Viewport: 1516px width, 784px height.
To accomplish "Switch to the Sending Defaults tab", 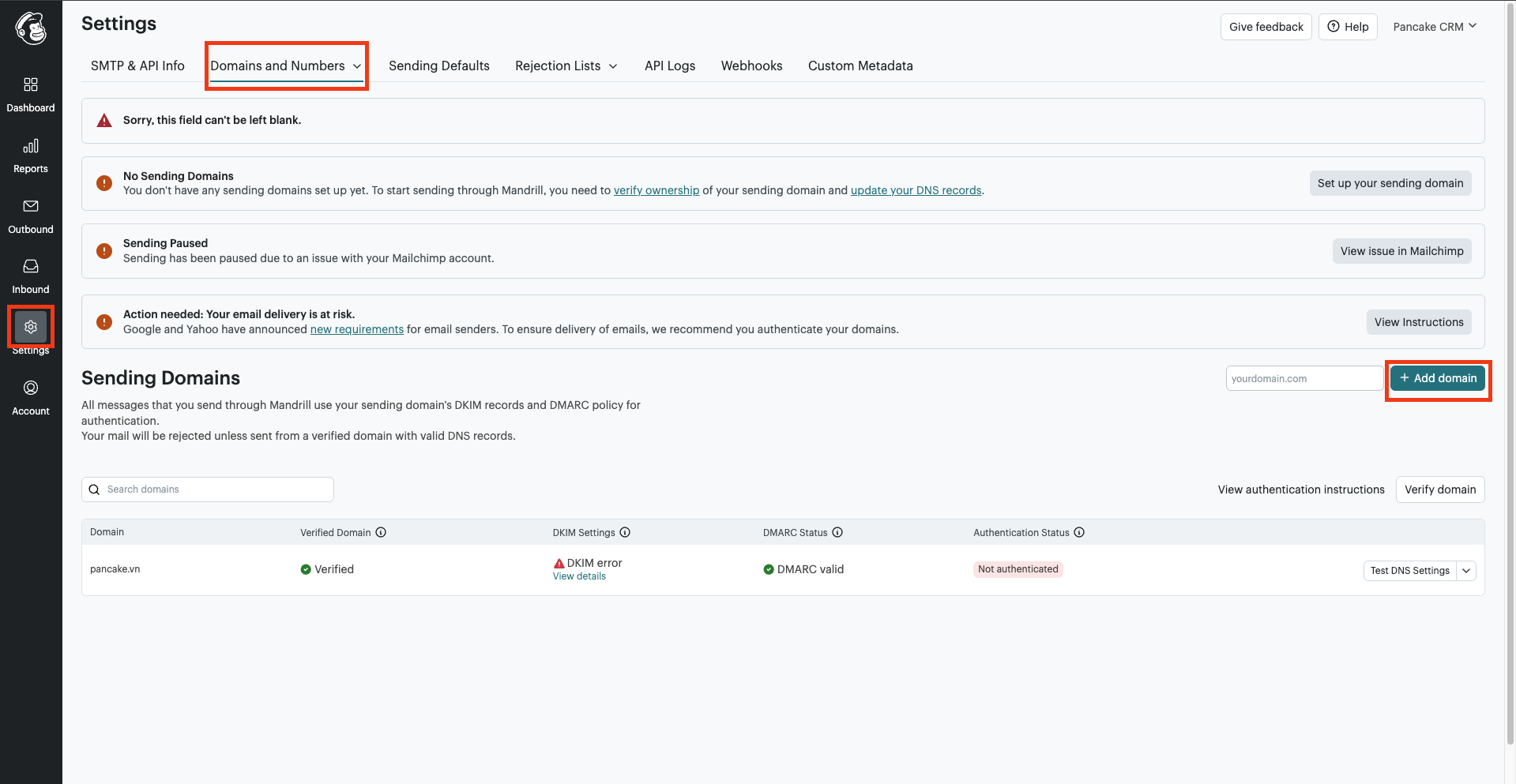I will 438,66.
